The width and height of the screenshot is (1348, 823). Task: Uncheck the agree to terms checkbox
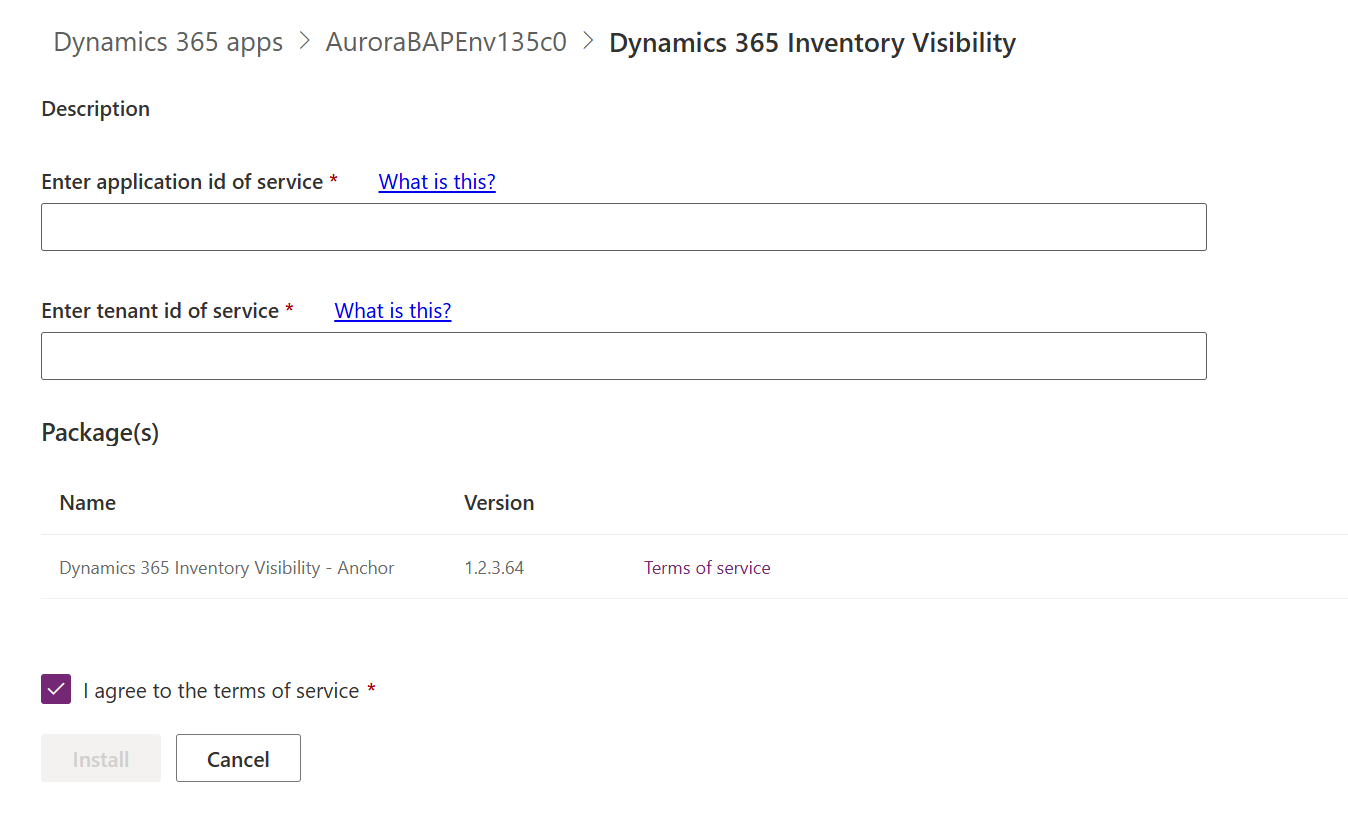pos(56,690)
